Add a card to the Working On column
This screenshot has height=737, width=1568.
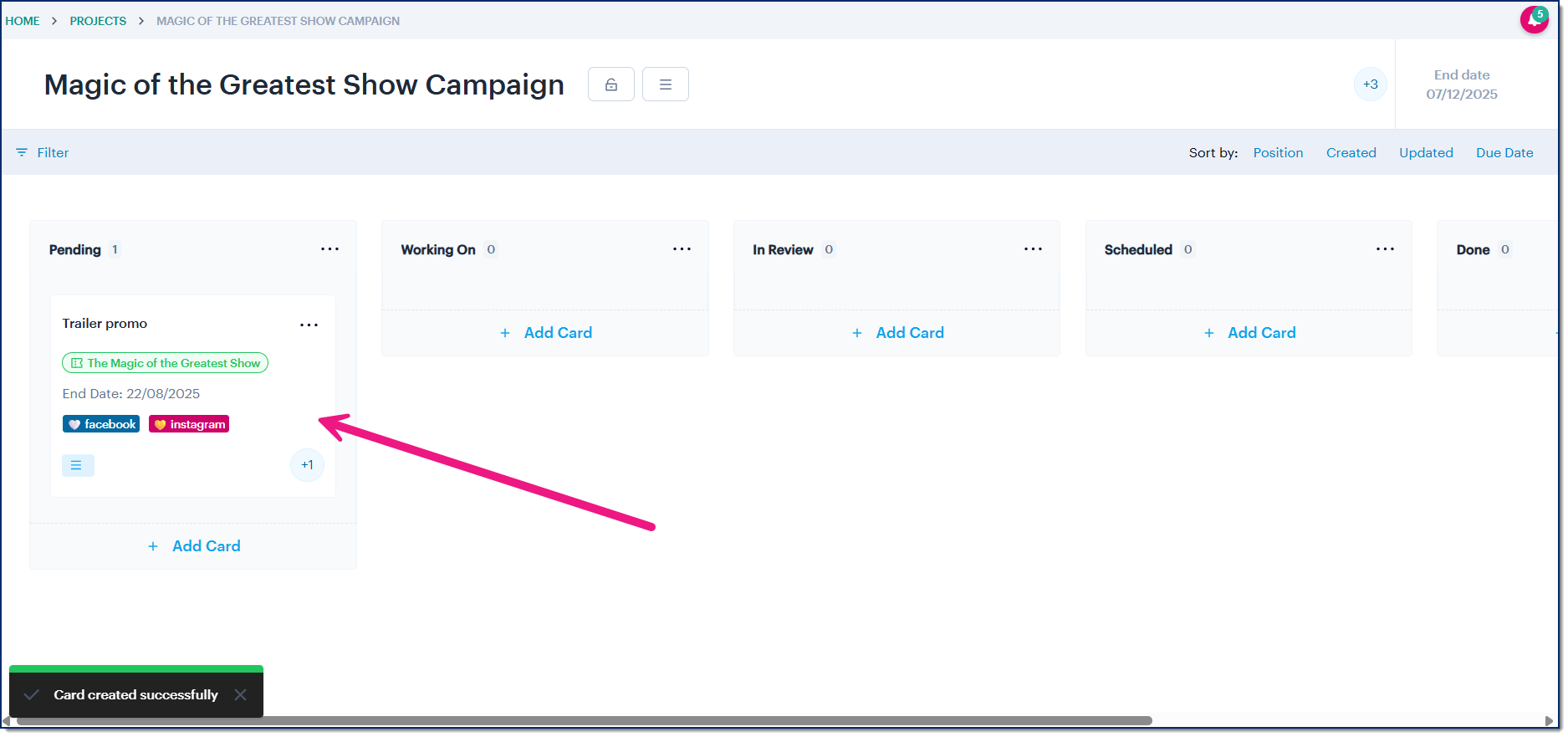(x=546, y=333)
